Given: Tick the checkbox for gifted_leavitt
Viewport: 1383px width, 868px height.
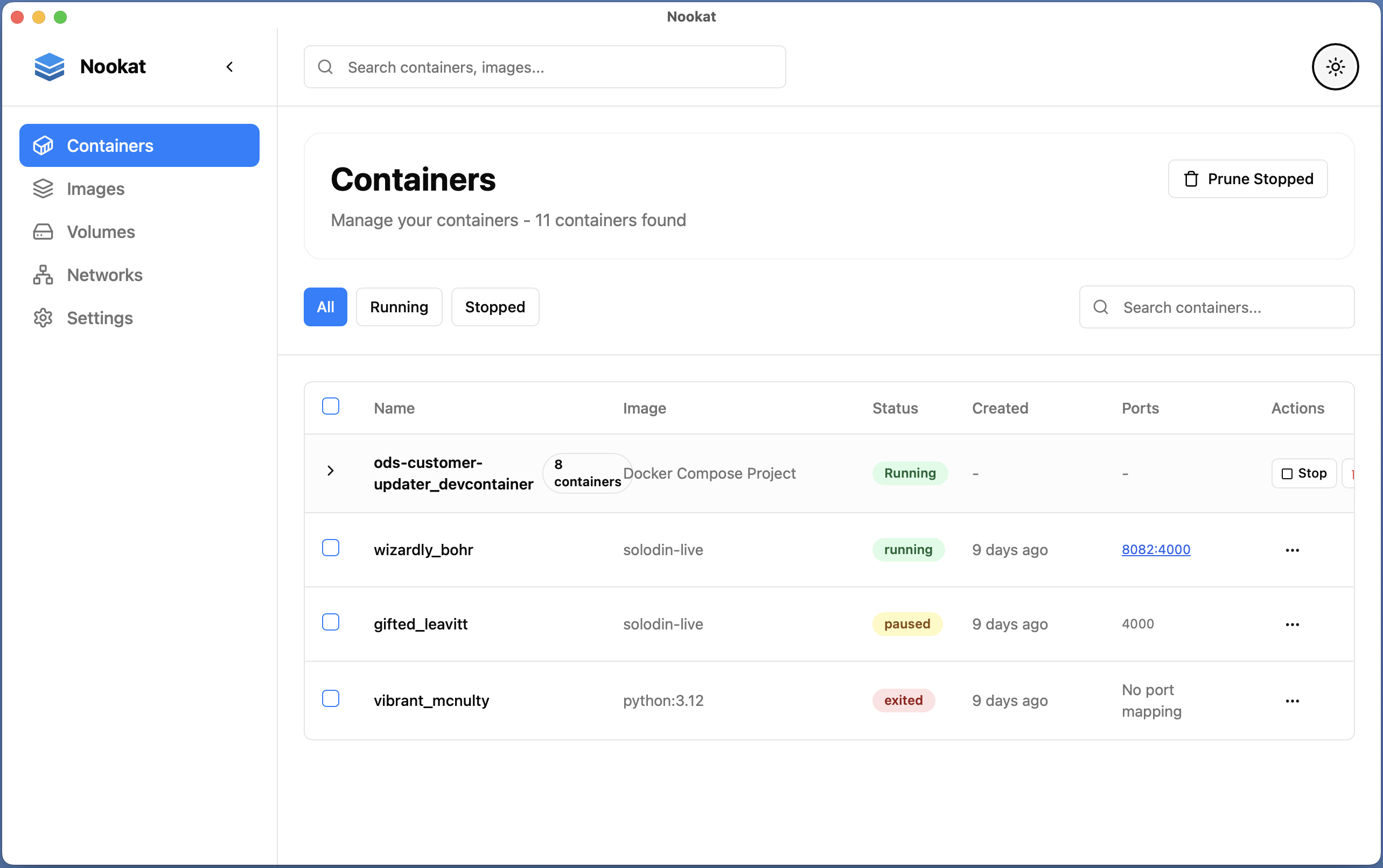Looking at the screenshot, I should [x=331, y=622].
